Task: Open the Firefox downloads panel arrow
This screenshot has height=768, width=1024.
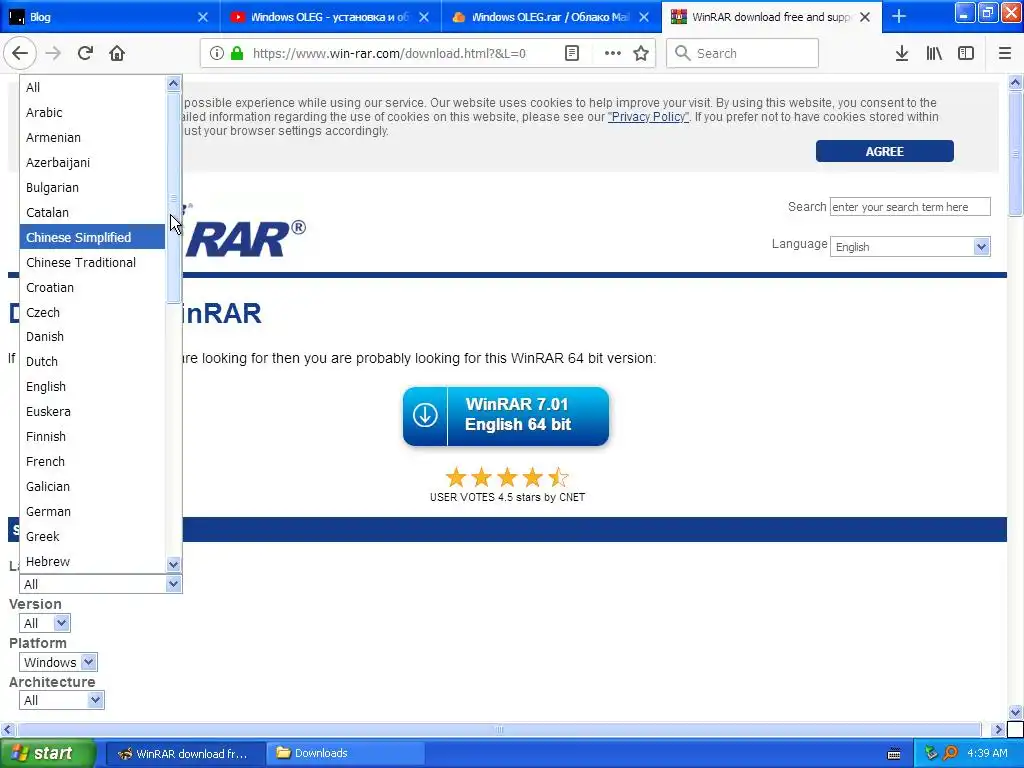Action: (902, 54)
